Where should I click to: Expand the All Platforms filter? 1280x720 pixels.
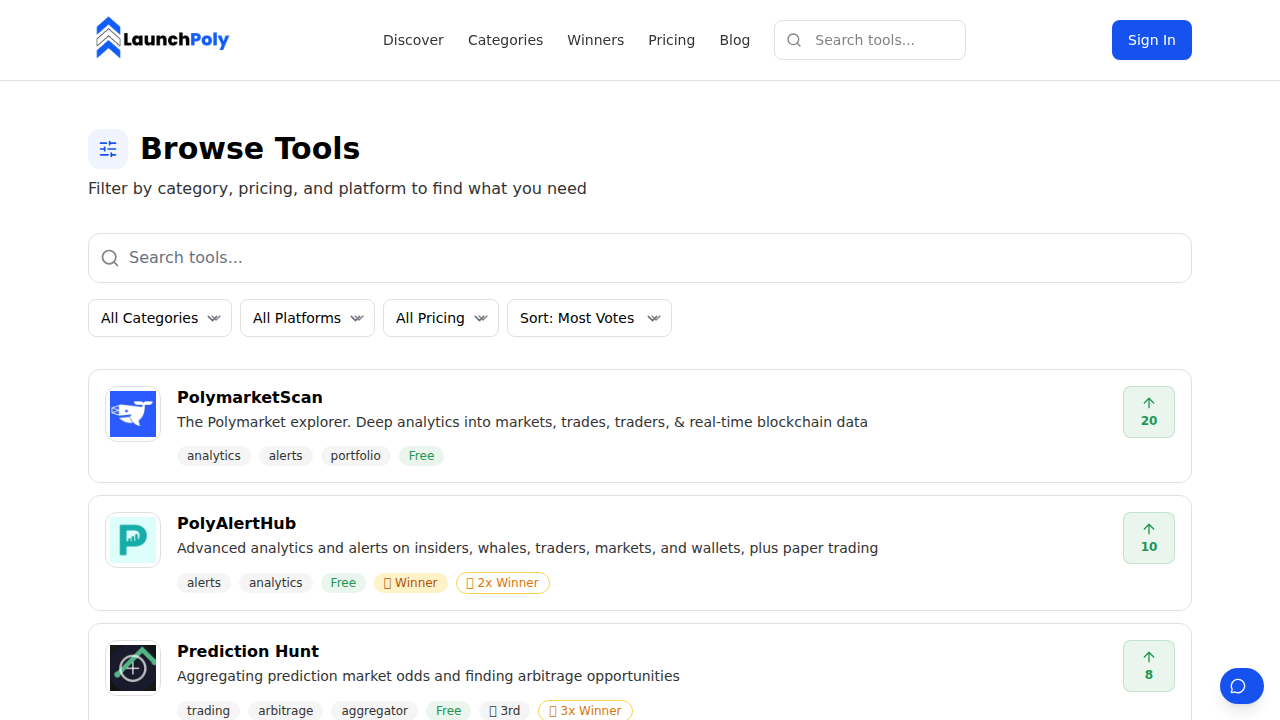click(307, 318)
